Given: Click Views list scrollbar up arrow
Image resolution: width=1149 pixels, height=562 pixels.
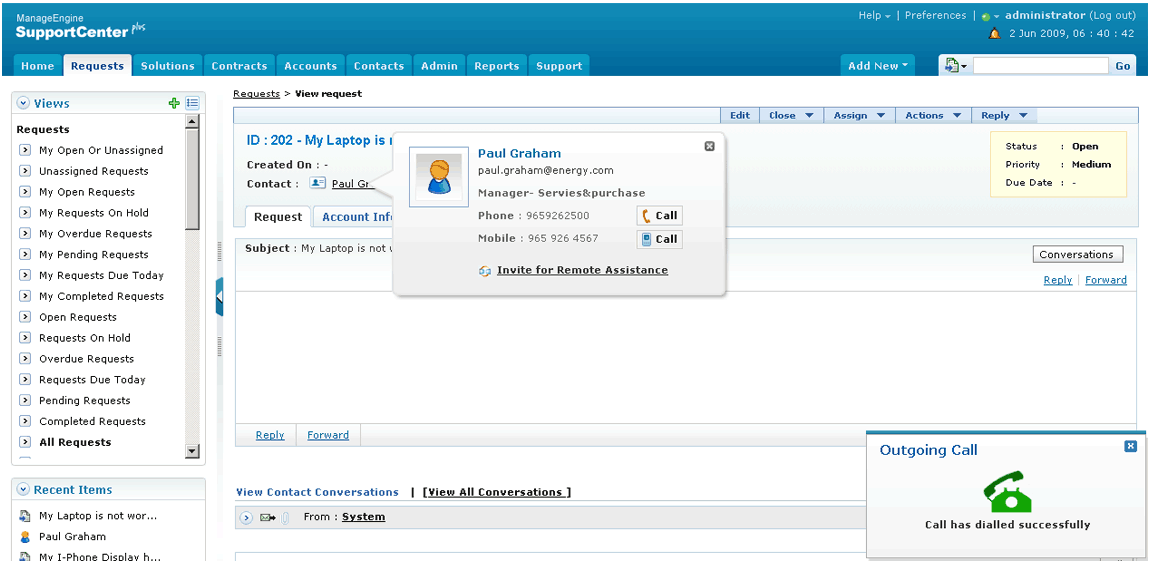Looking at the screenshot, I should pos(192,122).
